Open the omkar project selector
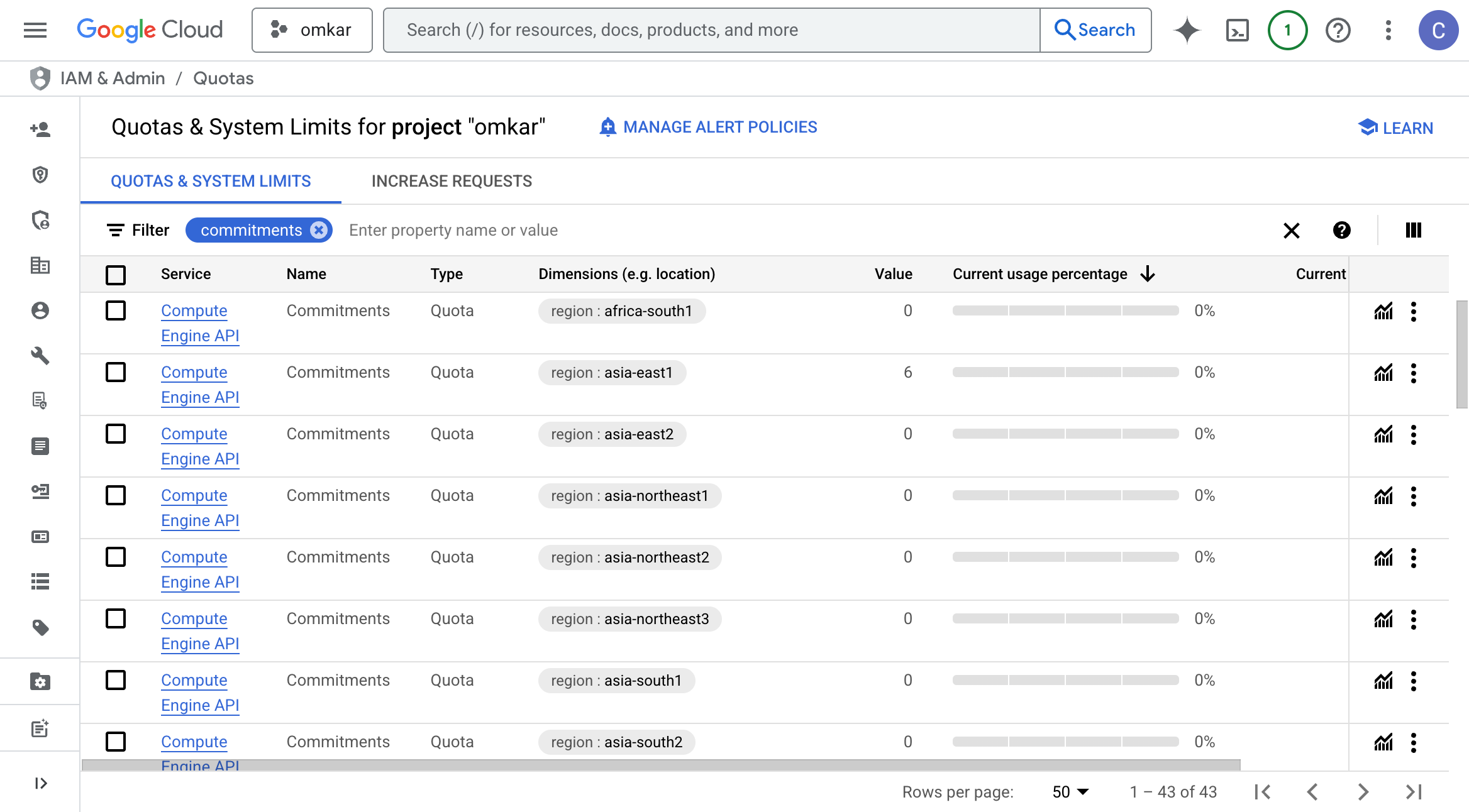Image resolution: width=1469 pixels, height=812 pixels. pos(312,30)
